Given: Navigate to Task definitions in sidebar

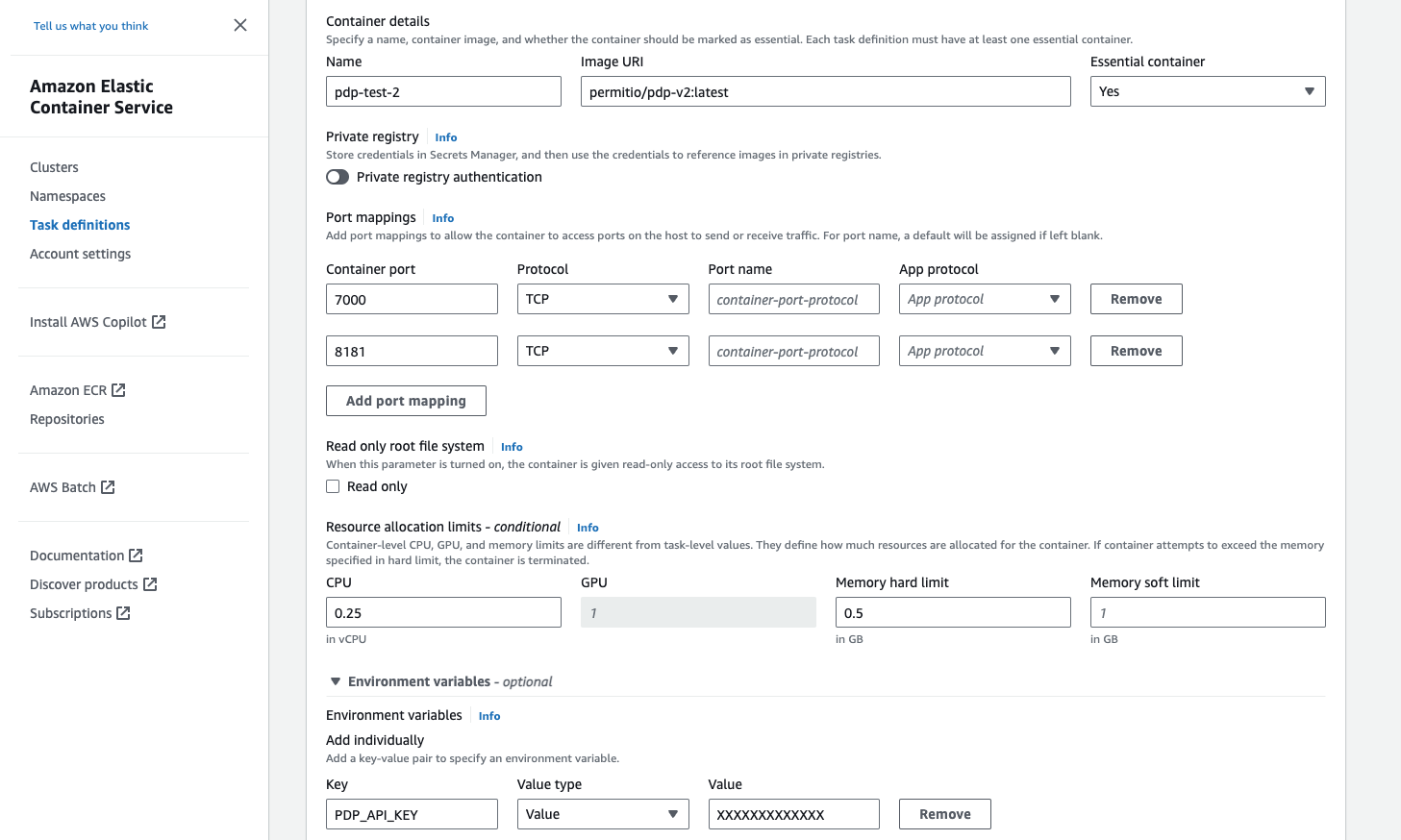Looking at the screenshot, I should [80, 224].
